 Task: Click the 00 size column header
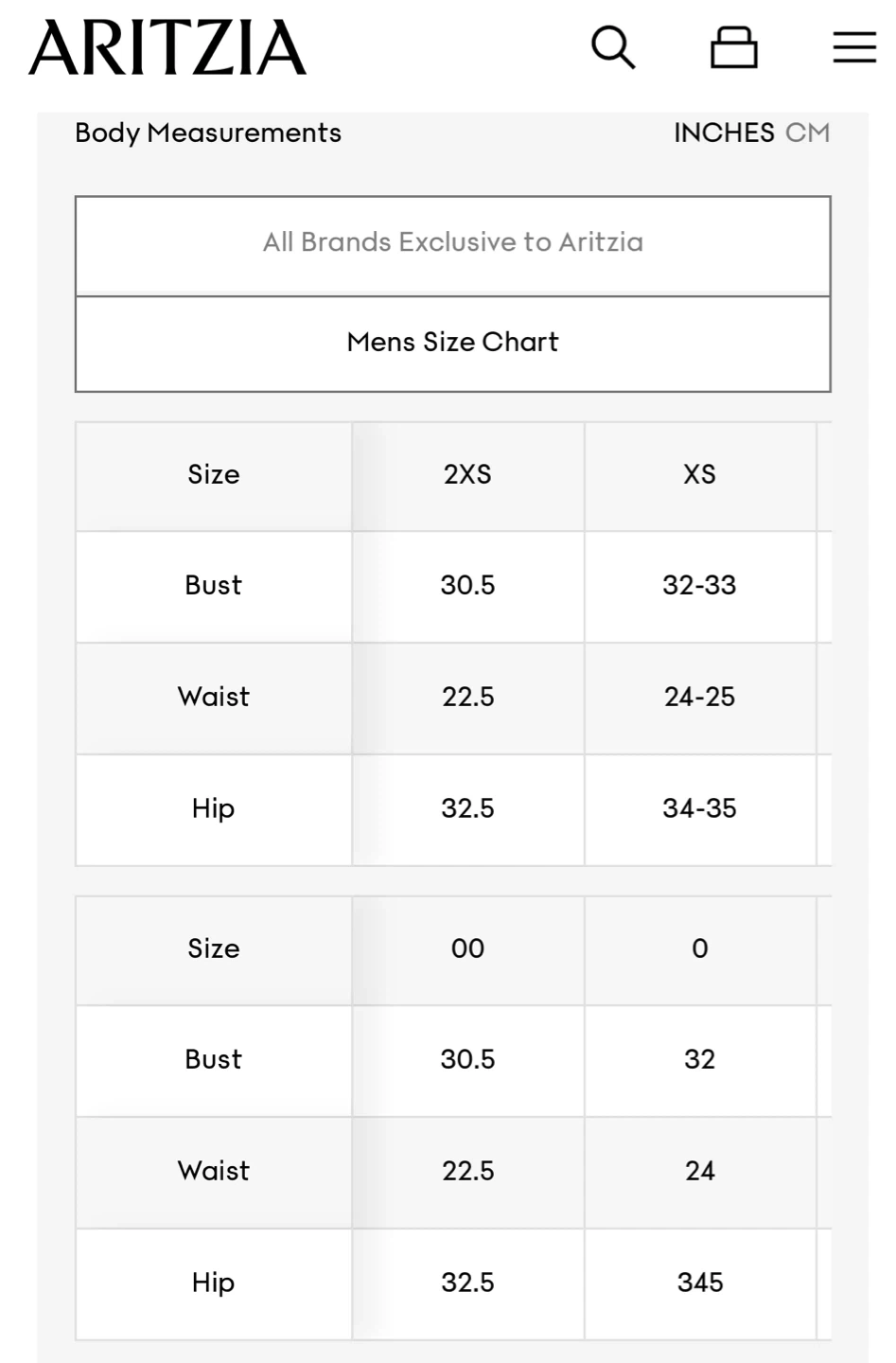[467, 948]
